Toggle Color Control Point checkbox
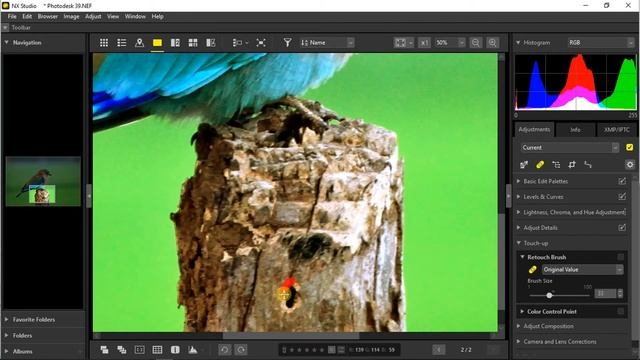 621,311
